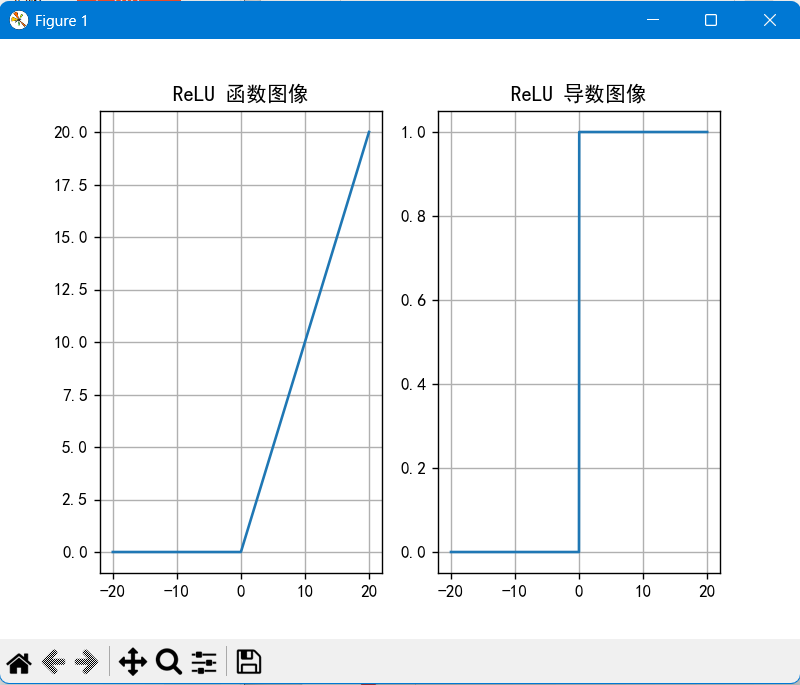
Task: Click y-axis label 20.0 on left plot
Action: point(71,133)
